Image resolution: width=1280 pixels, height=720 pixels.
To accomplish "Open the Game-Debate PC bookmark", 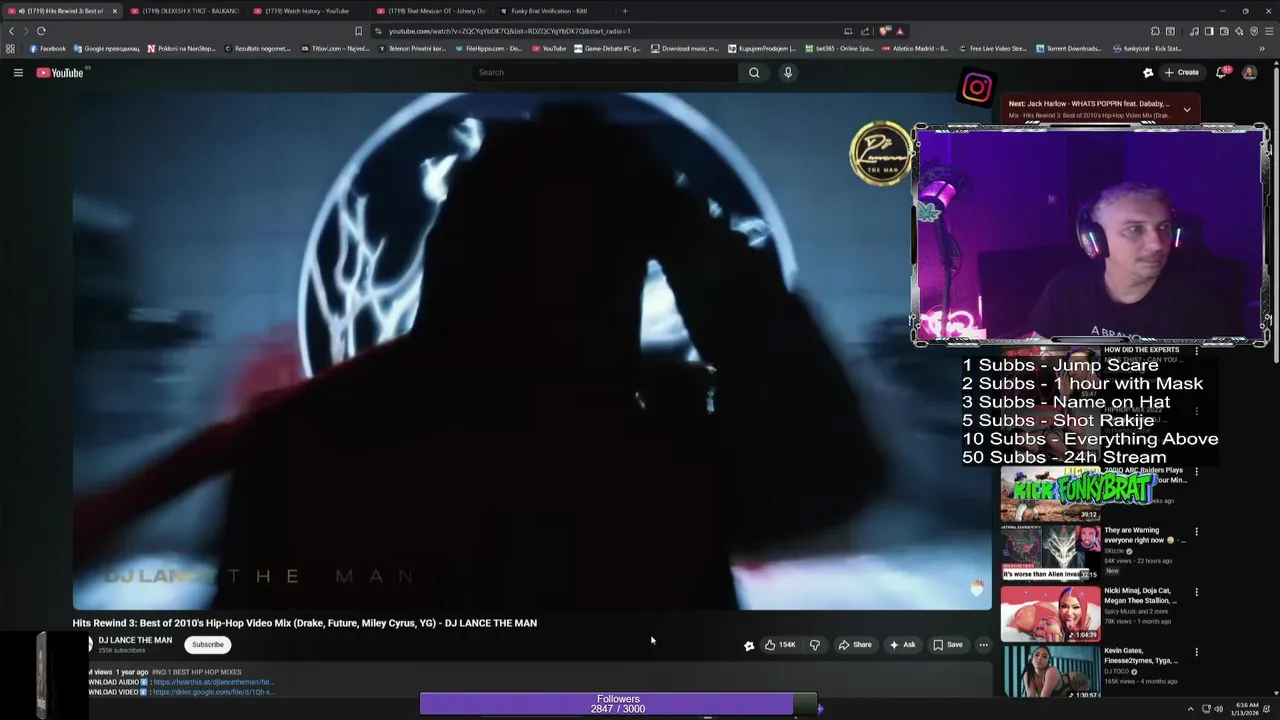I will [x=607, y=48].
